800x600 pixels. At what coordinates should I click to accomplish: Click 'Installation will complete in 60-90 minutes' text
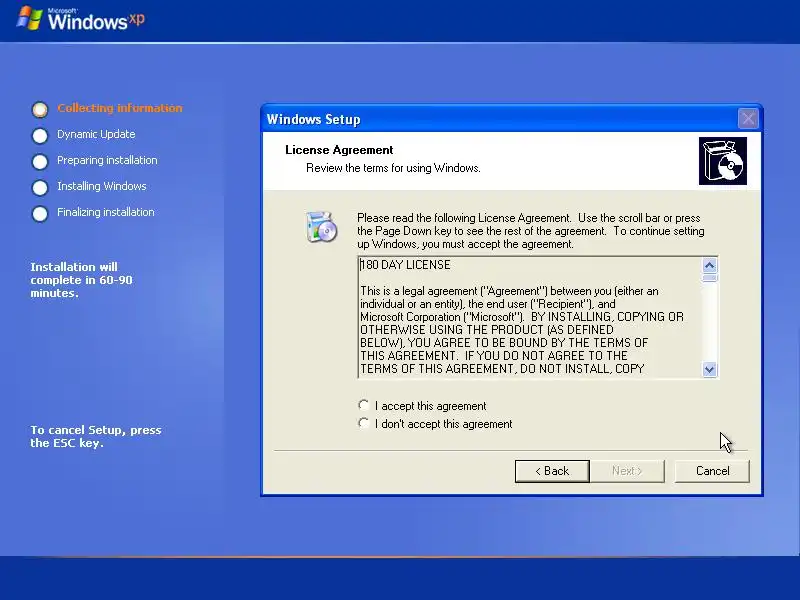[x=81, y=280]
